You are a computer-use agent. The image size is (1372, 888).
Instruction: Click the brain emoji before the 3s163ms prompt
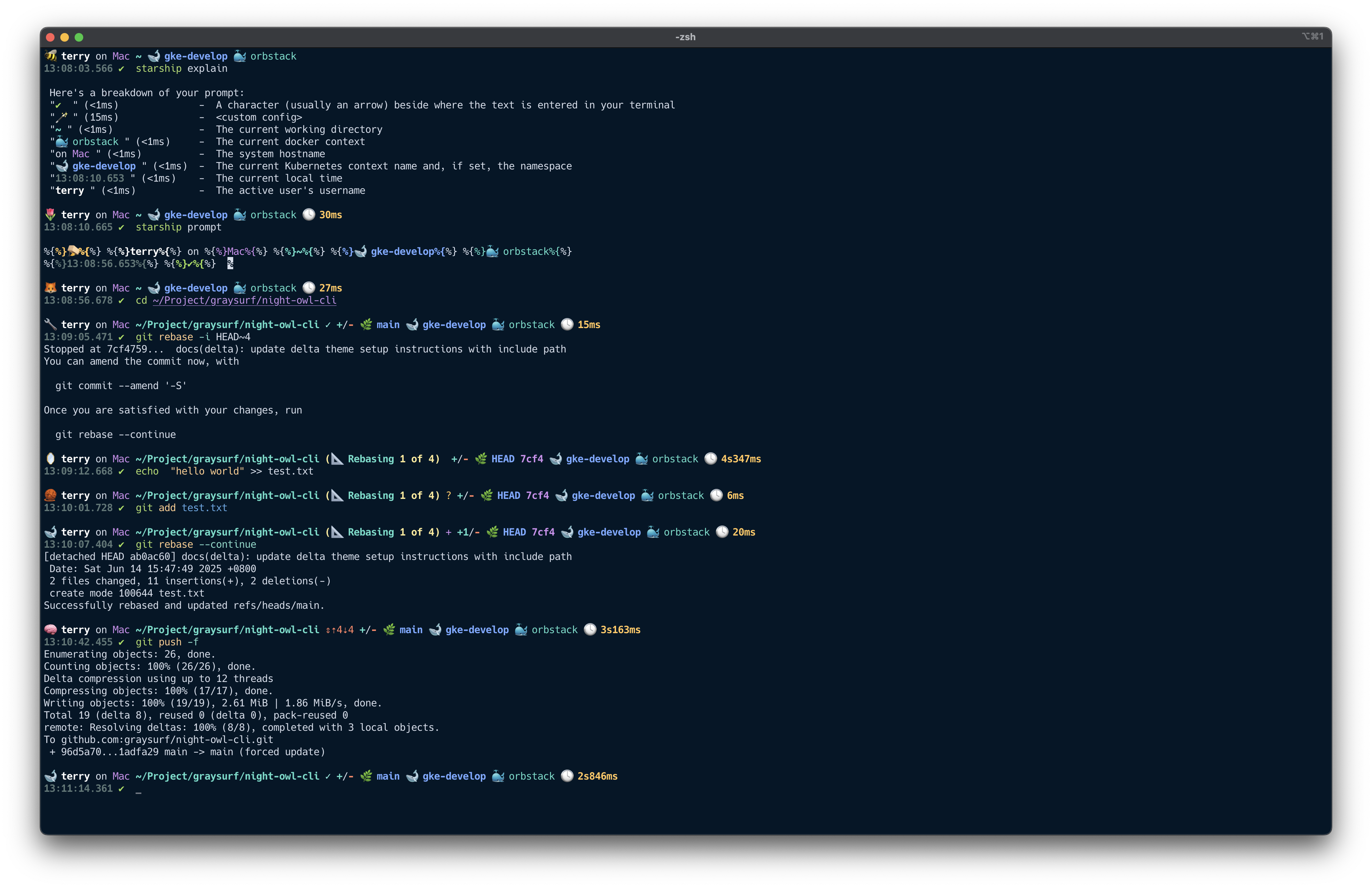tap(51, 629)
